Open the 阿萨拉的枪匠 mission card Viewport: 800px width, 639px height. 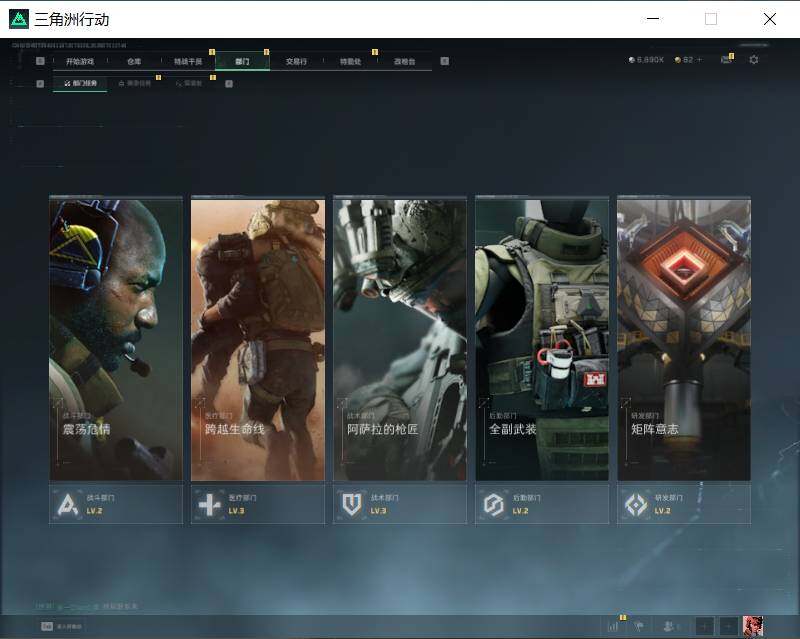tap(400, 338)
